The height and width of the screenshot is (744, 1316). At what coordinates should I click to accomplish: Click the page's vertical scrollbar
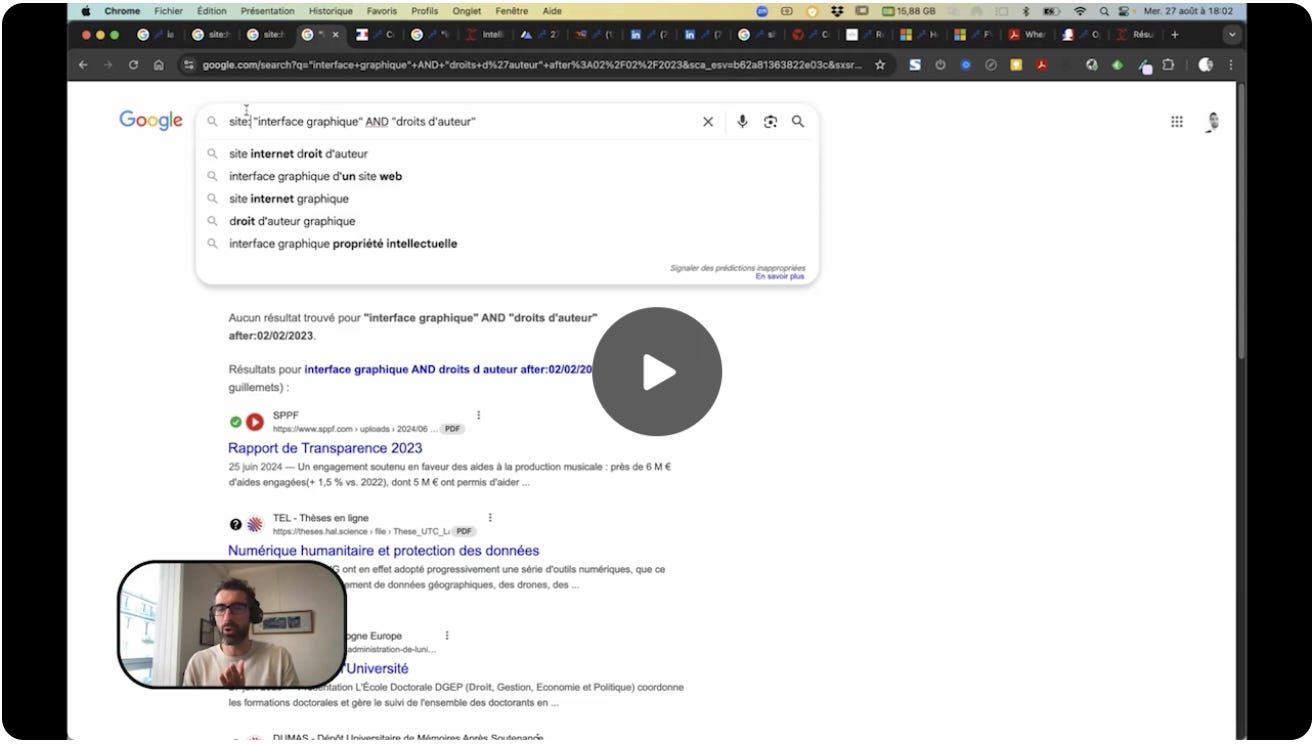[x=1241, y=220]
